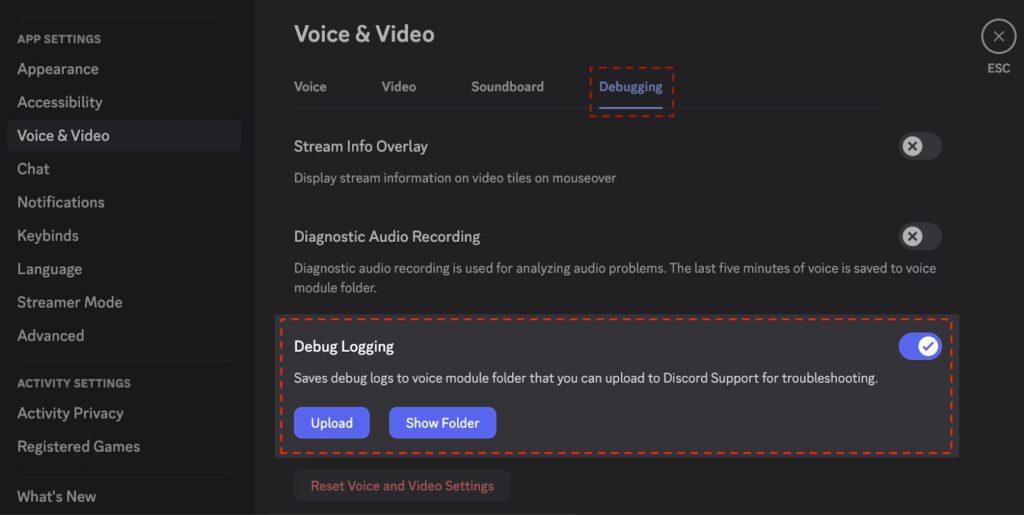Switch to the Voice tab
The height and width of the screenshot is (515, 1024).
[x=310, y=87]
